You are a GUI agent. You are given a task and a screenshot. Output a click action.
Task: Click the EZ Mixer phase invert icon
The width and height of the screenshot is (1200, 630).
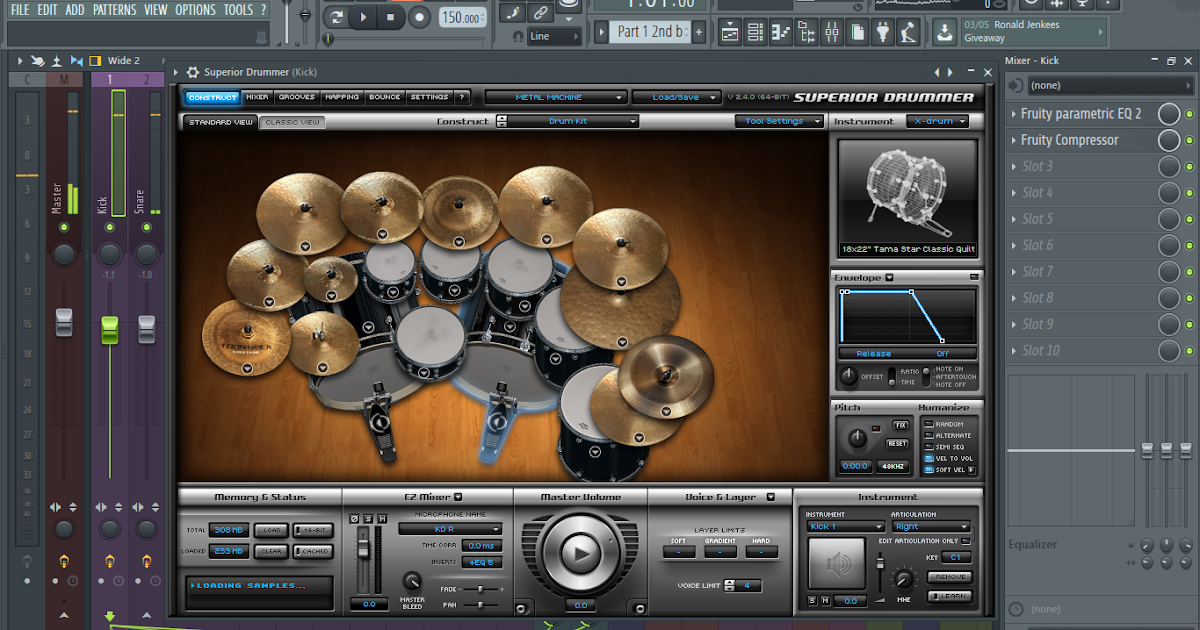pyautogui.click(x=354, y=518)
